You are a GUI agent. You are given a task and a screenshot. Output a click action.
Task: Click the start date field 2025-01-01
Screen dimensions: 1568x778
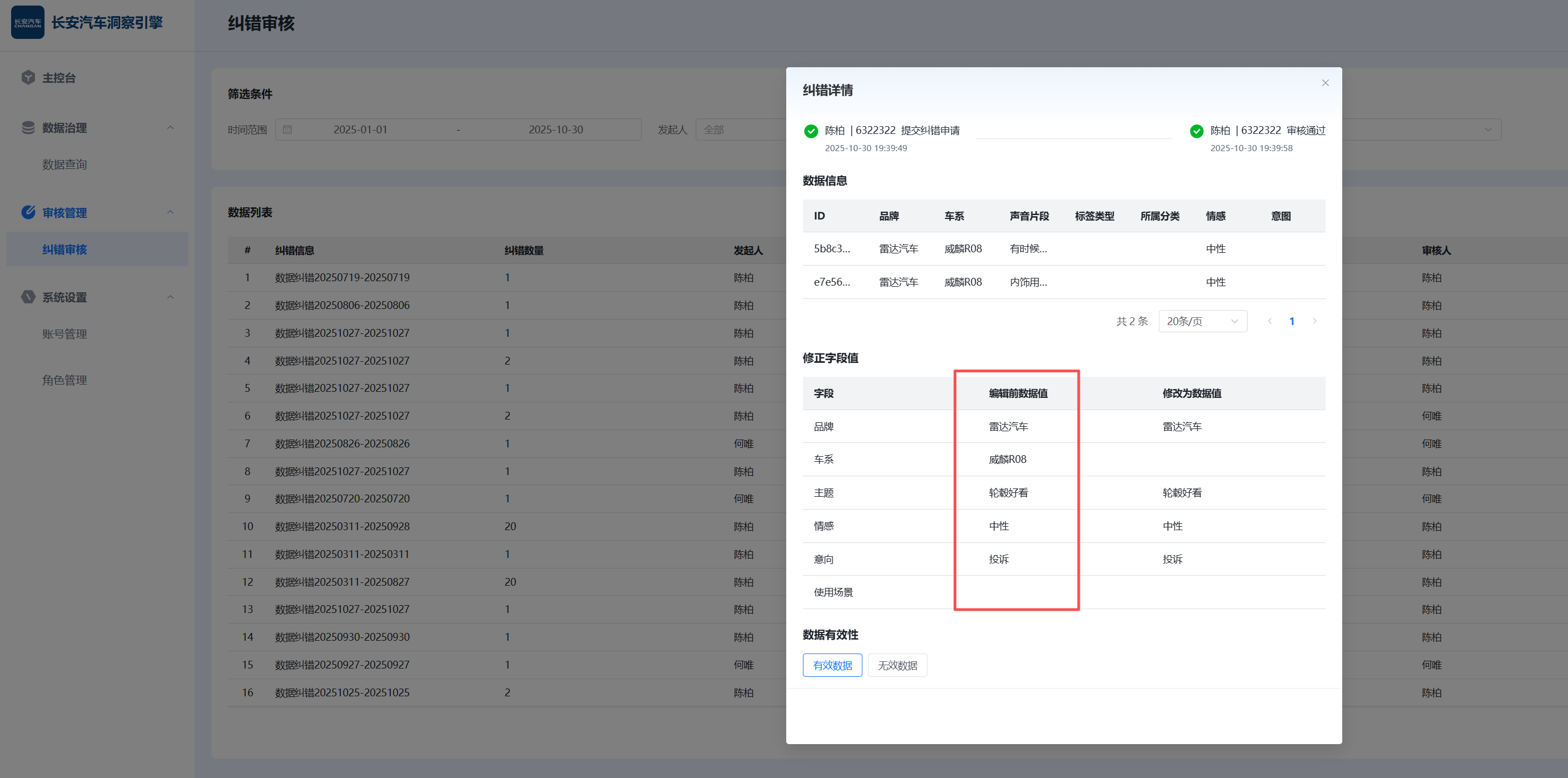point(360,129)
